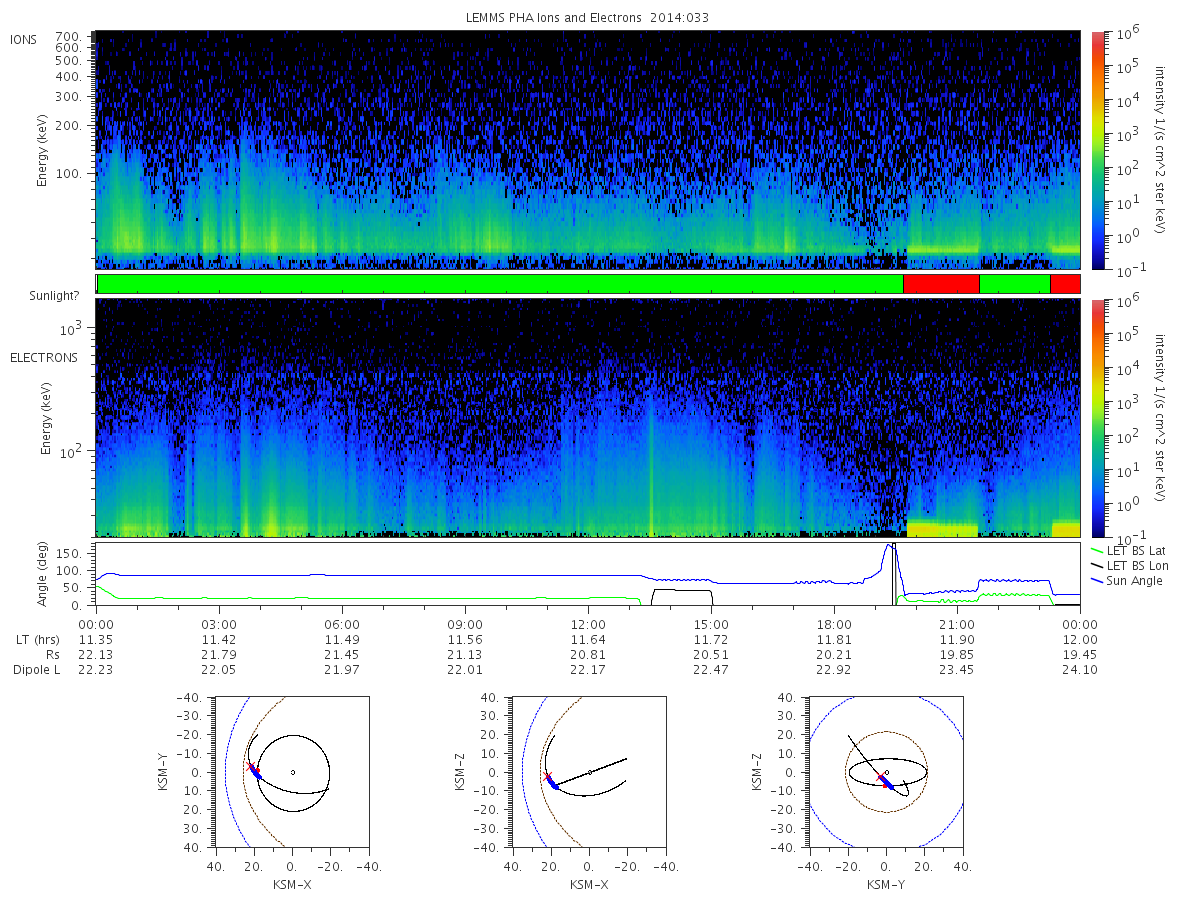Click the Sunlight? label
The image size is (1200, 900).
[x=44, y=297]
